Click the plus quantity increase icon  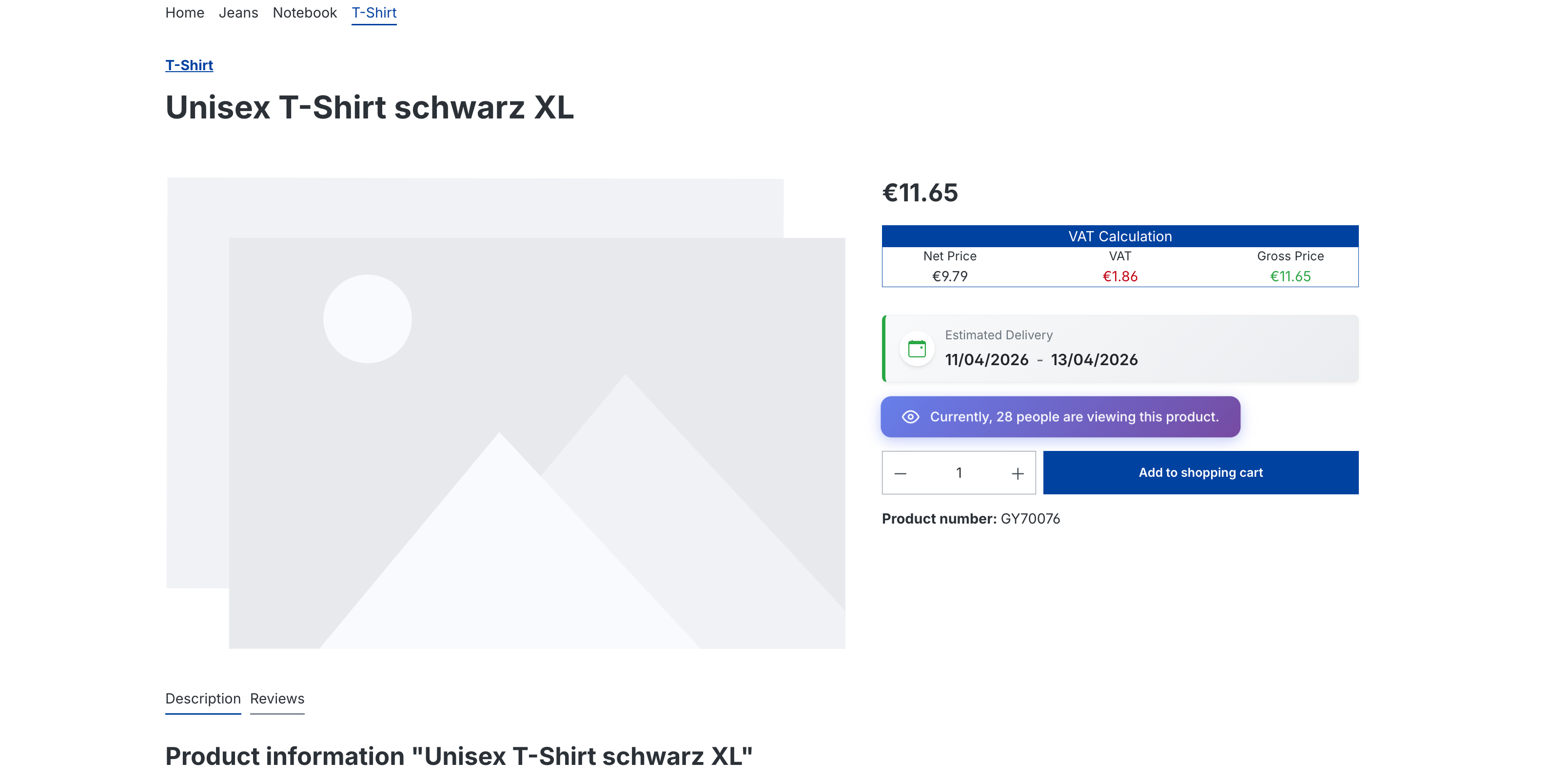1017,473
